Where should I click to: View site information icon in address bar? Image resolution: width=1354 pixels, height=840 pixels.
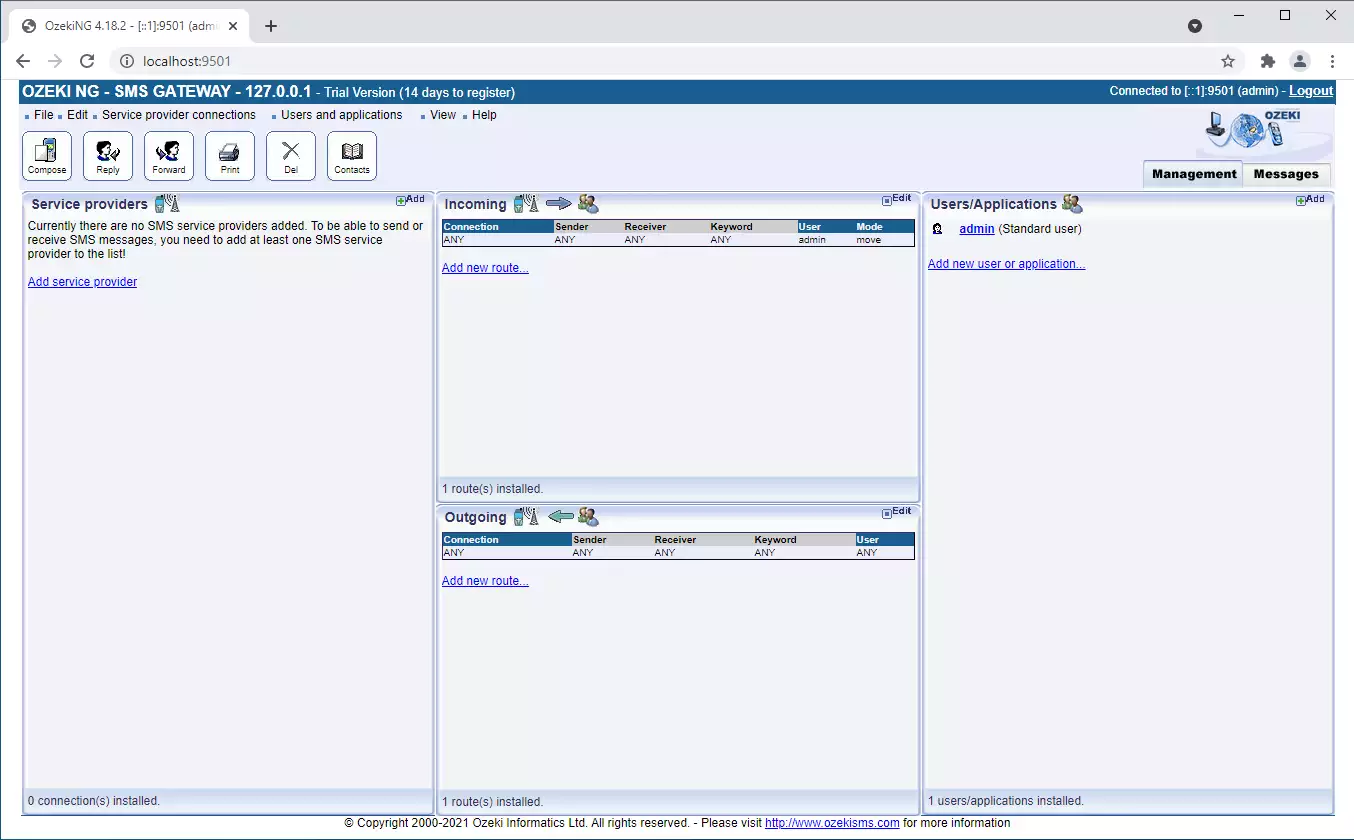(x=126, y=61)
